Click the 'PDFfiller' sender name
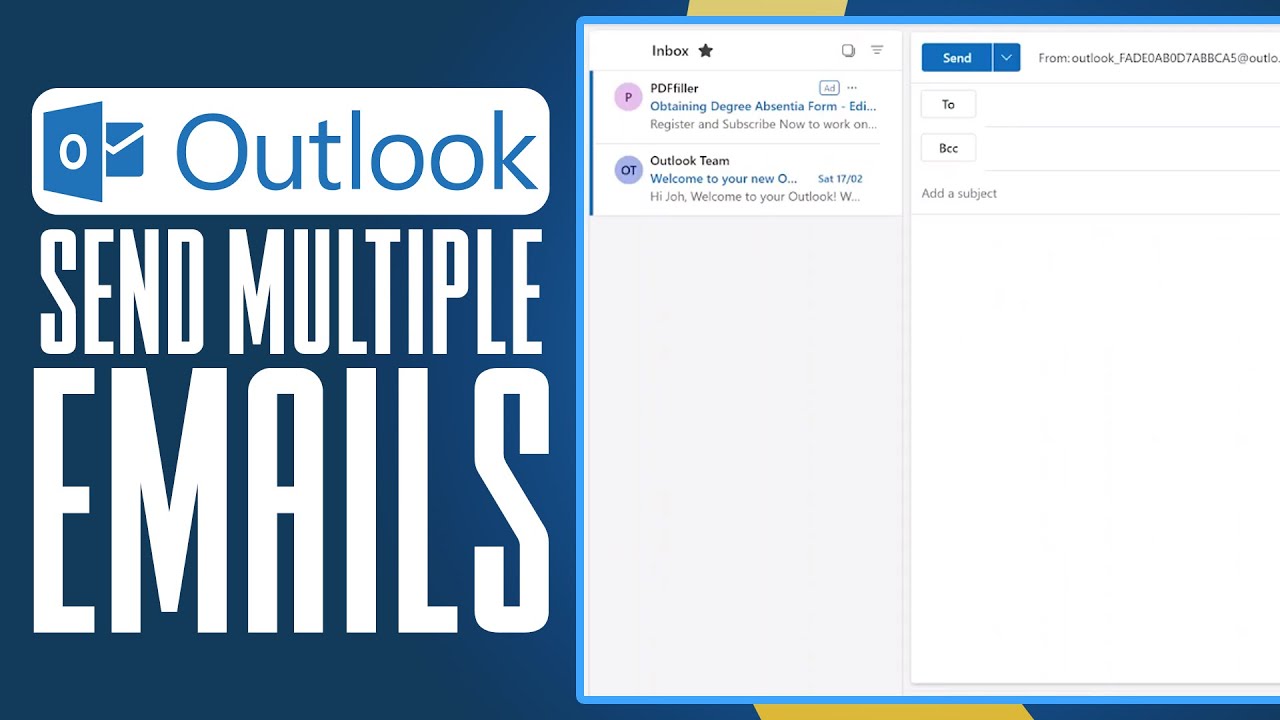 [x=674, y=88]
